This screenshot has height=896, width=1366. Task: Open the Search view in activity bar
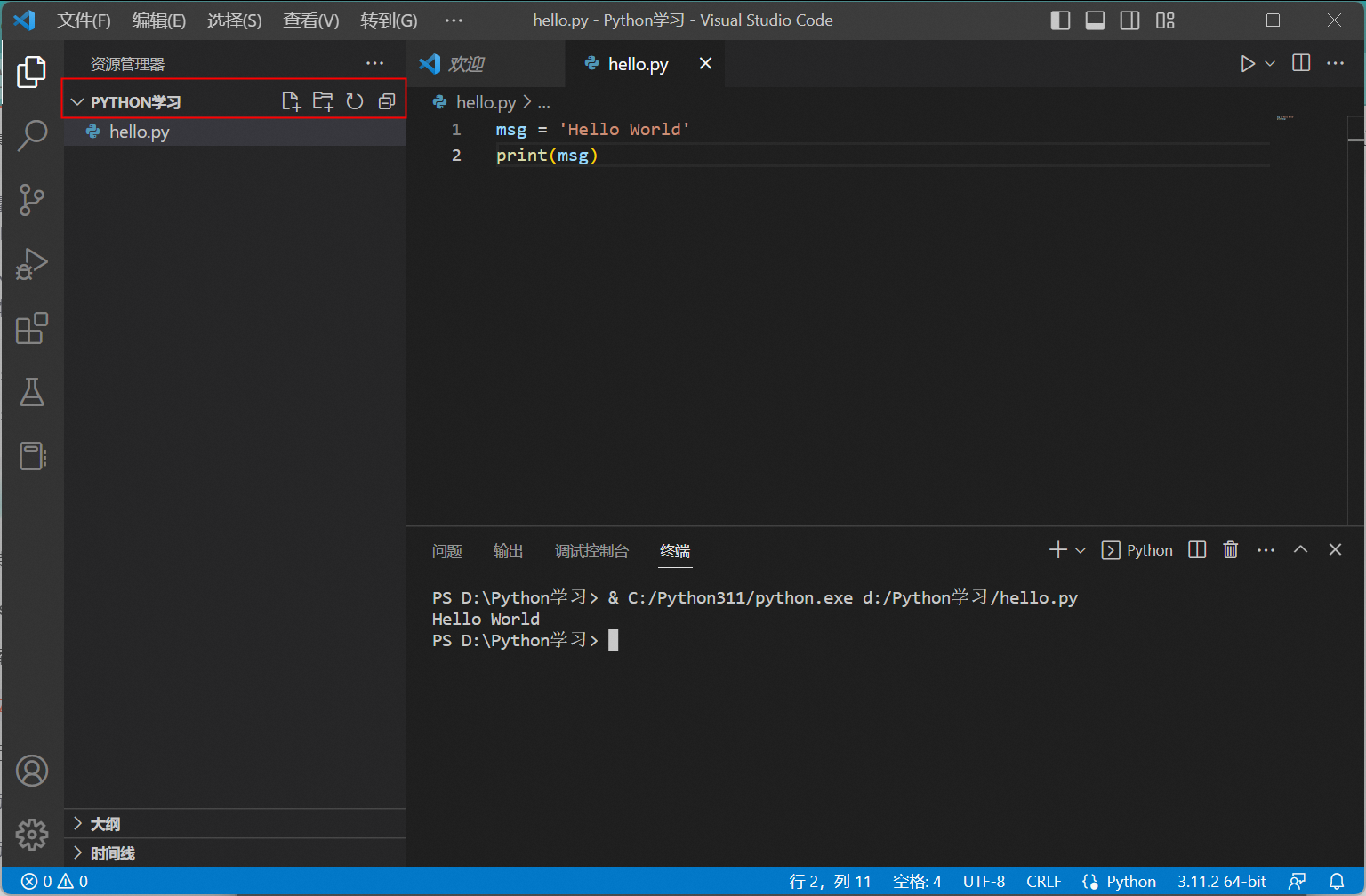(x=32, y=136)
